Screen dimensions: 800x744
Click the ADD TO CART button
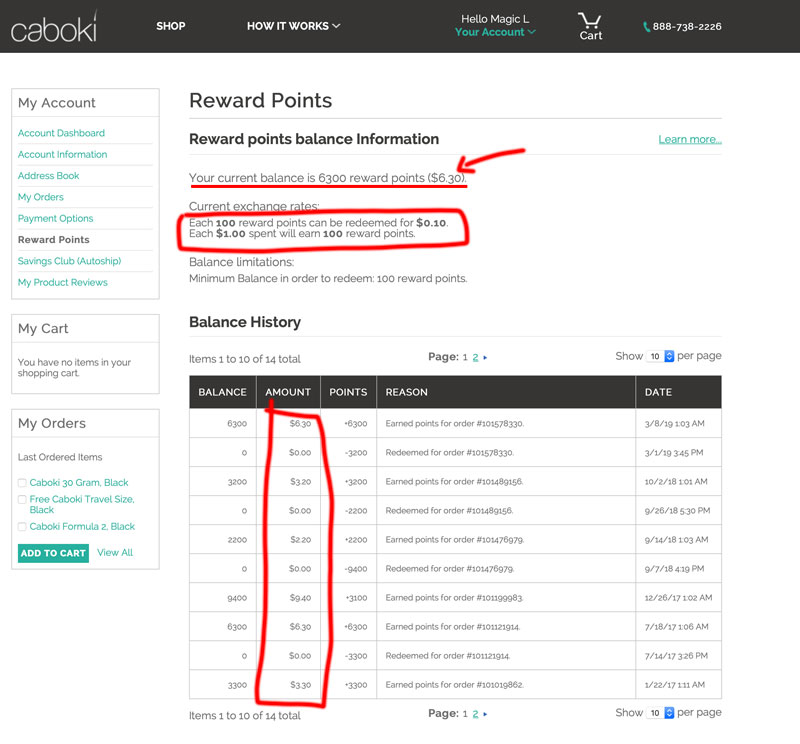pyautogui.click(x=53, y=553)
